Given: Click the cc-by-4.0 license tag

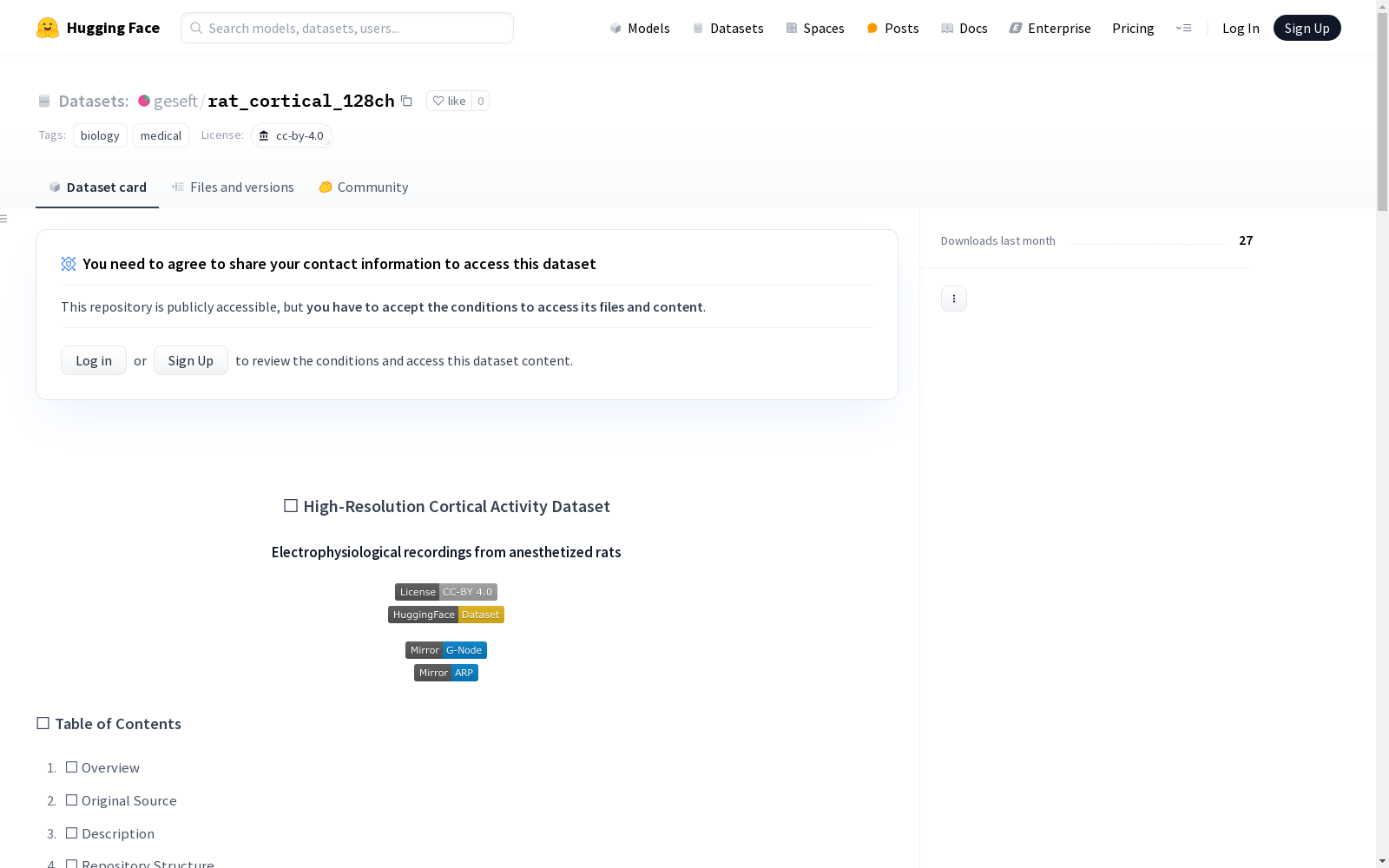Looking at the screenshot, I should tap(292, 135).
